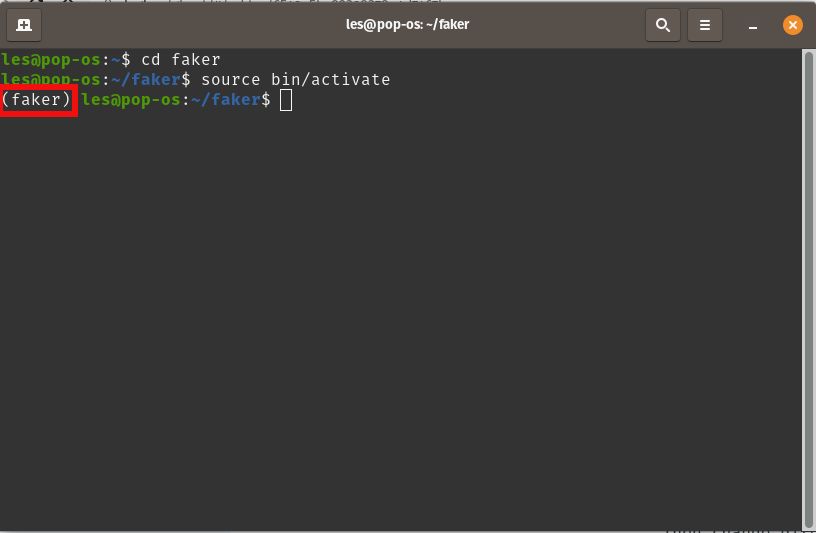Open a new terminal tab
The width and height of the screenshot is (816, 533).
[x=24, y=25]
